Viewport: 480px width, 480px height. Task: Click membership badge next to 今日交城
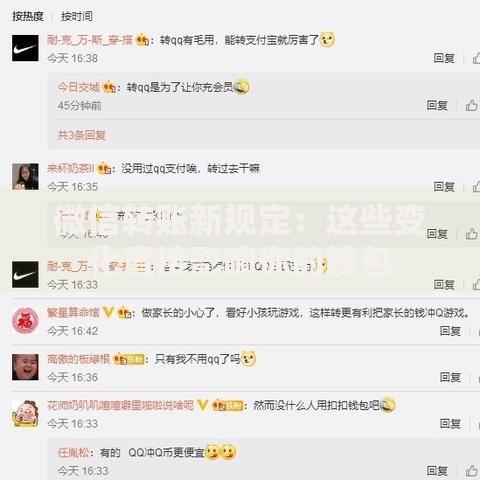click(109, 87)
